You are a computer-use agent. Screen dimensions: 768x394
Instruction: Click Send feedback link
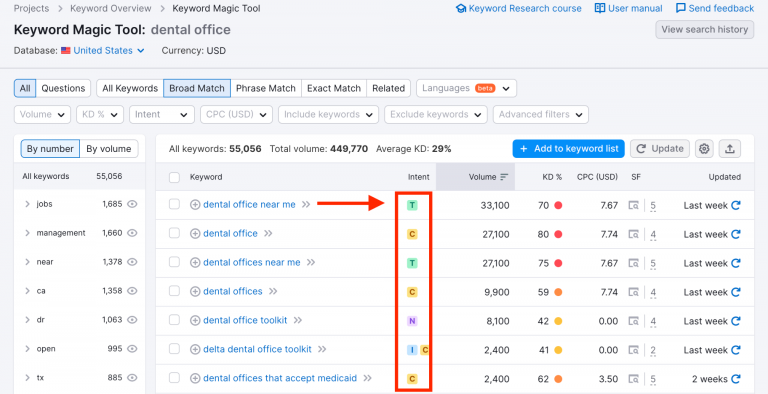point(715,8)
